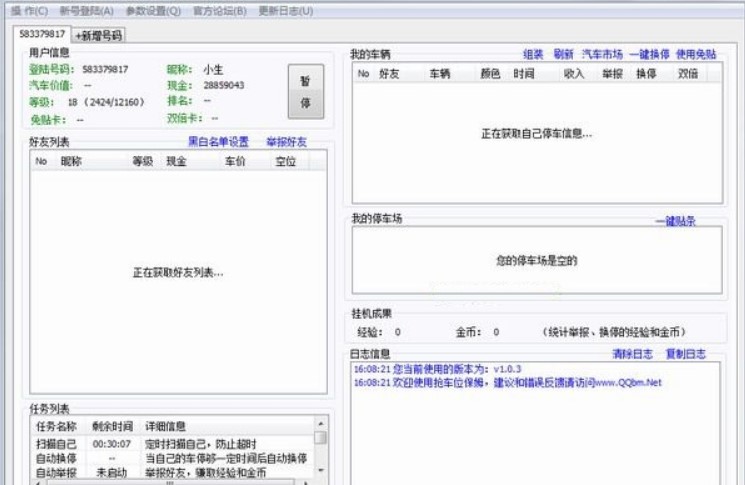The width and height of the screenshot is (745, 485).
Task: Select the 583379817 account tab
Action: (42, 34)
